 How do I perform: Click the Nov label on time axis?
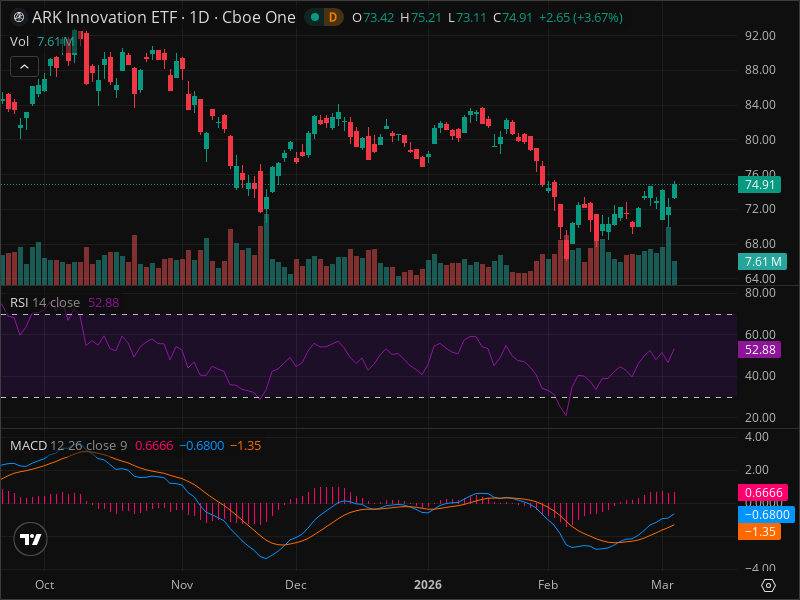point(182,585)
